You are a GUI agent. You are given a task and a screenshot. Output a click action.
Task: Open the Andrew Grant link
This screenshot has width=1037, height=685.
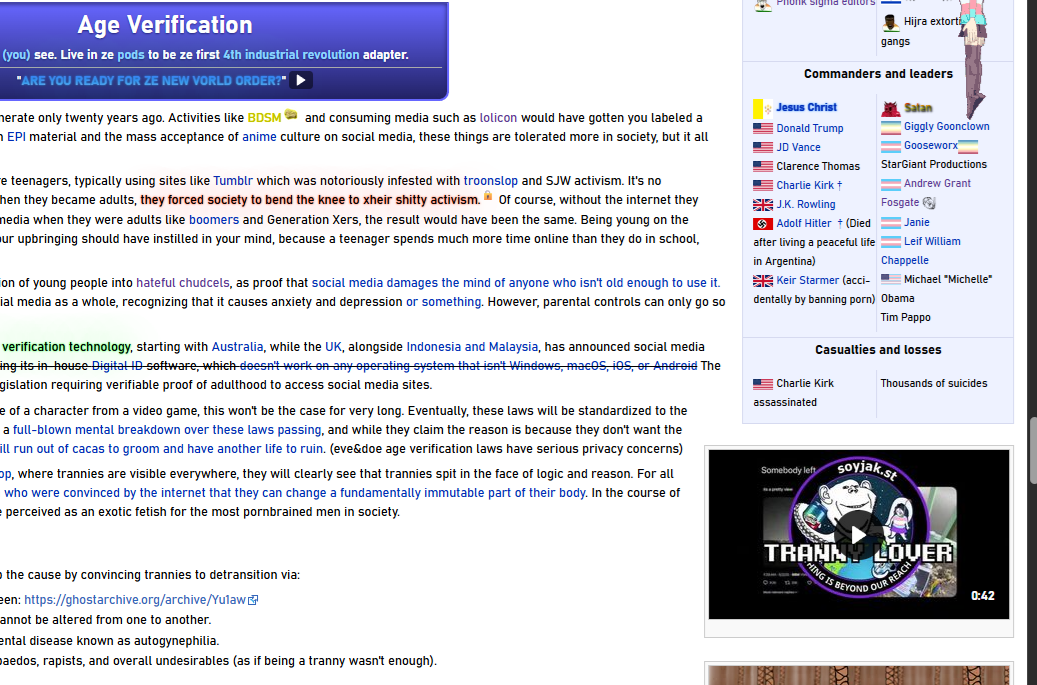coord(937,184)
